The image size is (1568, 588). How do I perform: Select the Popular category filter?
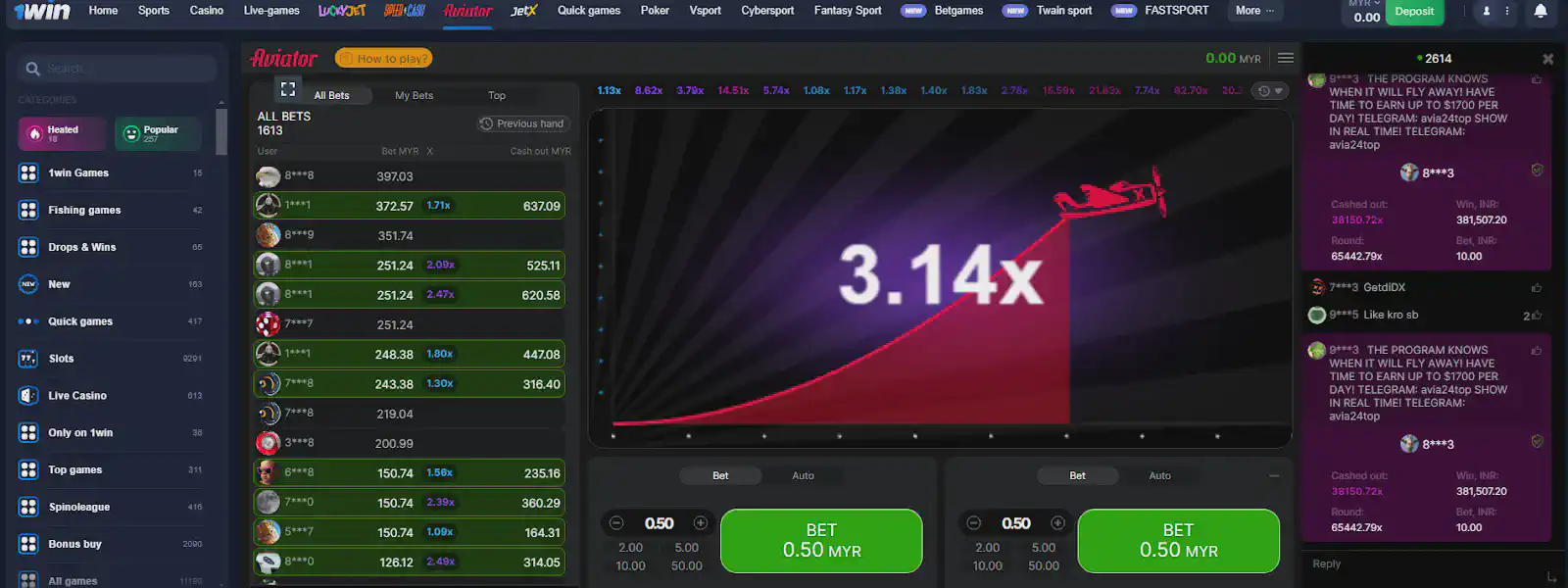pos(158,133)
